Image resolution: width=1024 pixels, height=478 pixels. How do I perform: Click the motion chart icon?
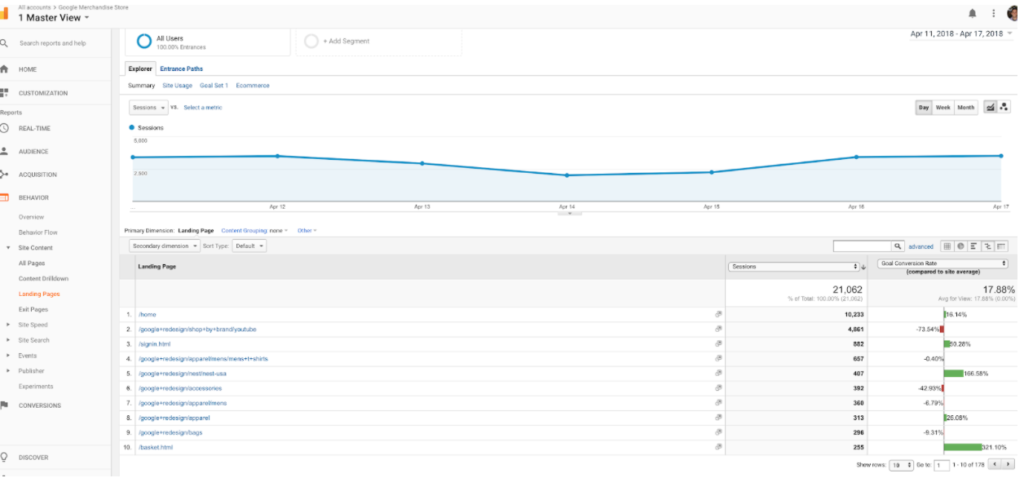point(1003,107)
